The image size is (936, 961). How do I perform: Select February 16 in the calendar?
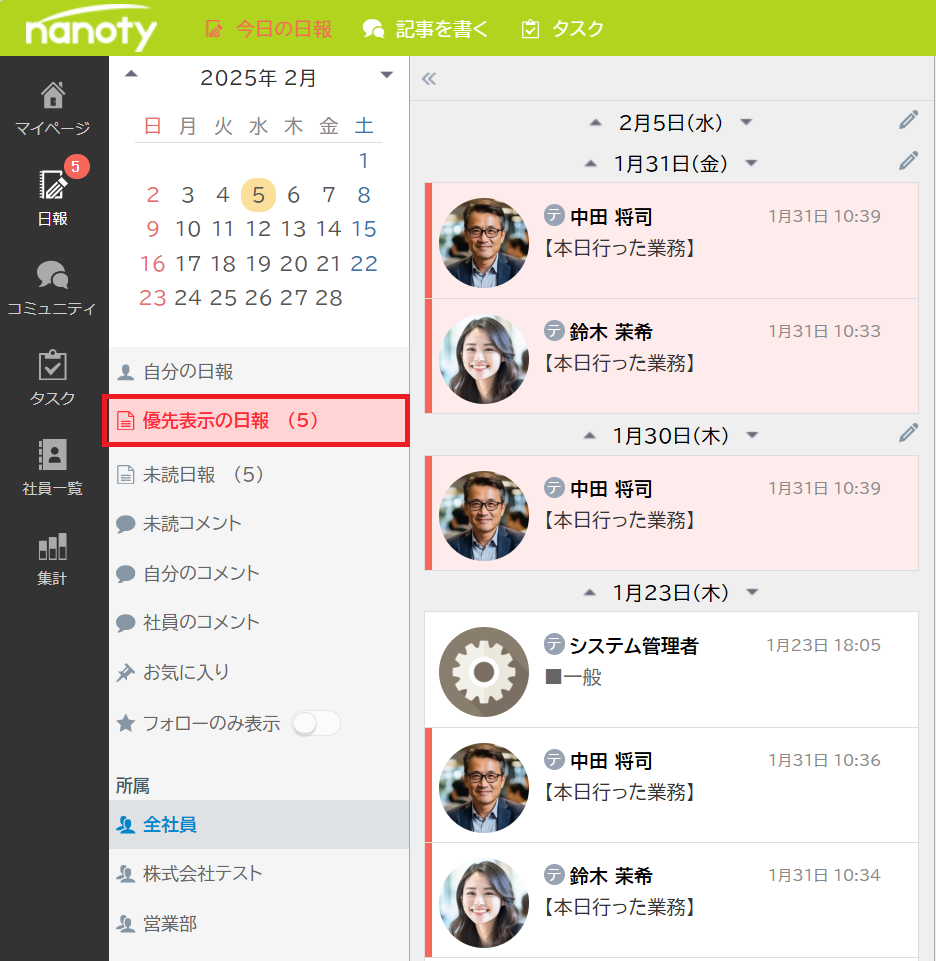153,264
